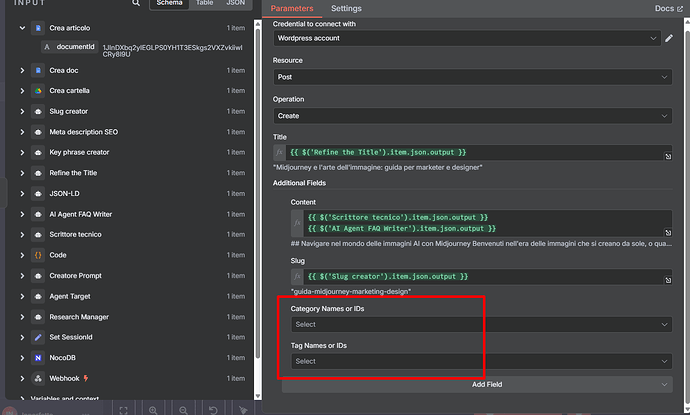Click the Add Field button

point(477,384)
